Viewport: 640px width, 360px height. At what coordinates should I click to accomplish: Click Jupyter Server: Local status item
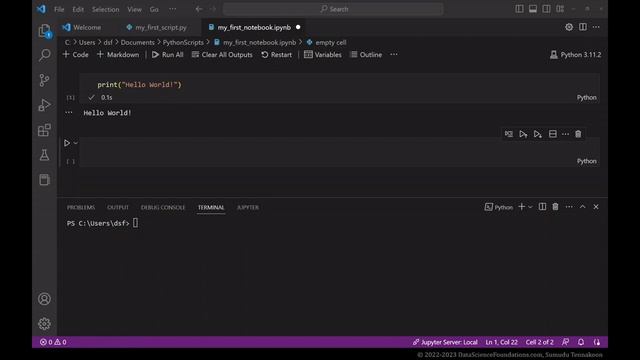click(445, 342)
